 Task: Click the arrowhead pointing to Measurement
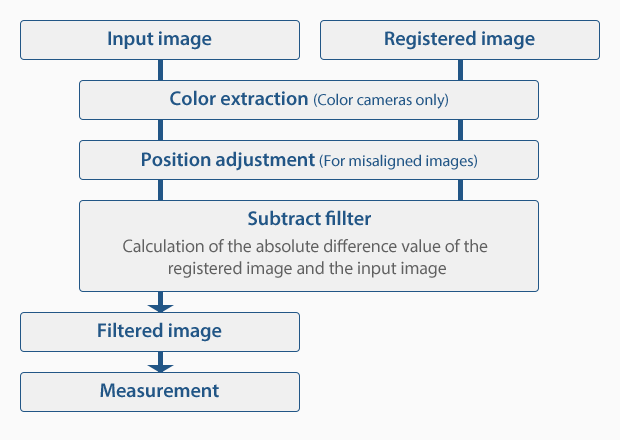(160, 368)
